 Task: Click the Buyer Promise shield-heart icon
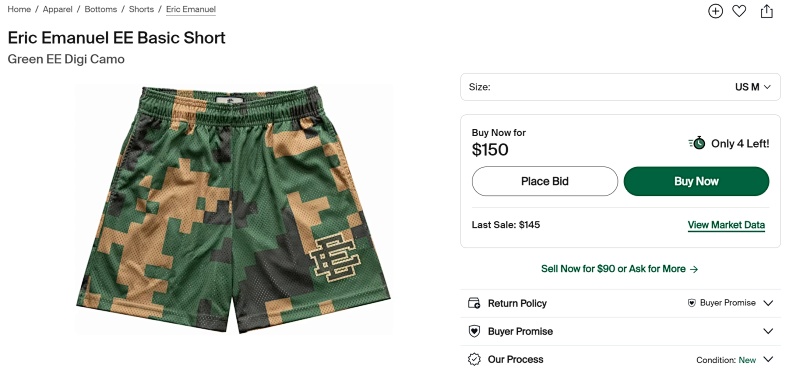474,331
